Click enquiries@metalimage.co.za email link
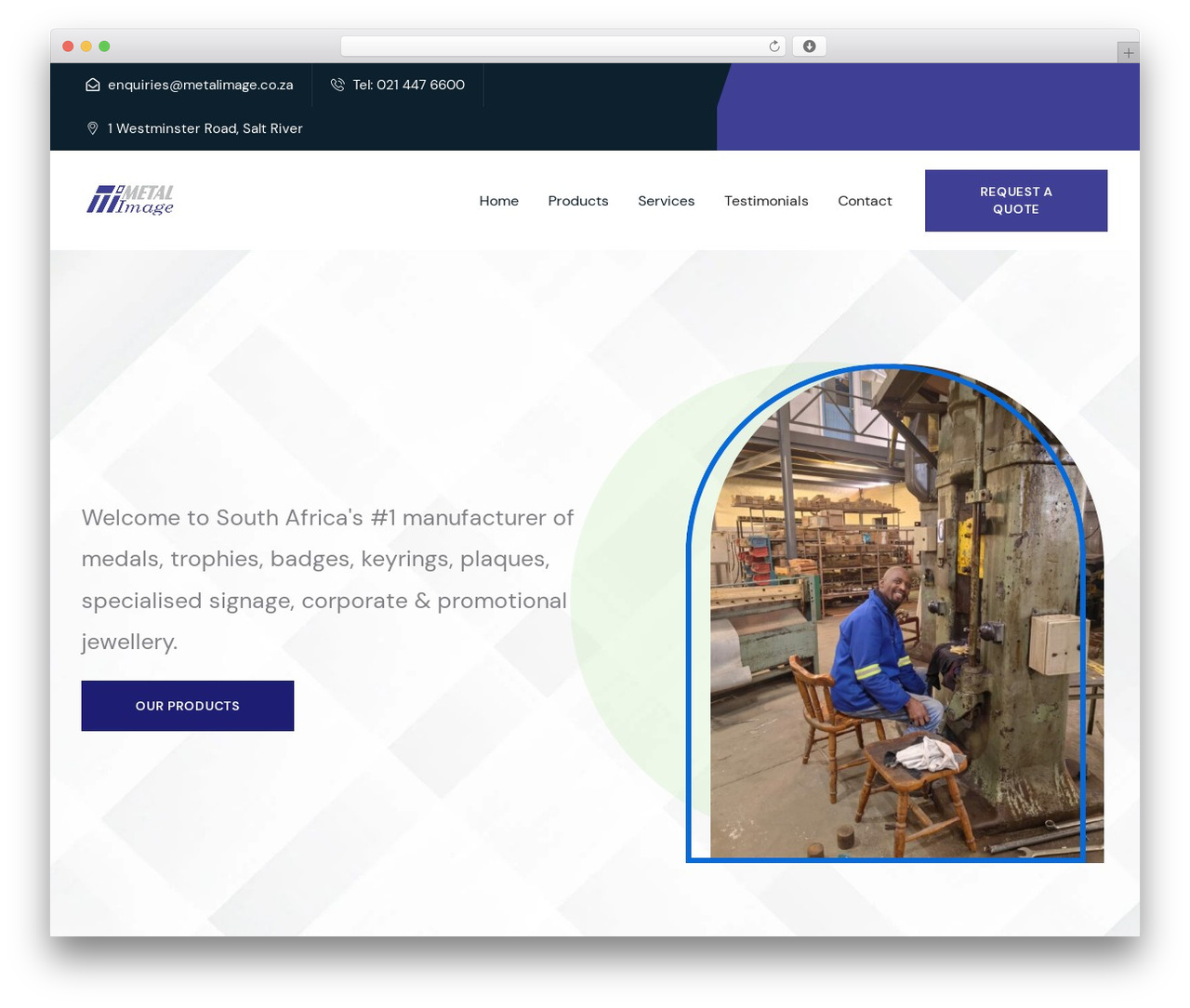 [201, 85]
